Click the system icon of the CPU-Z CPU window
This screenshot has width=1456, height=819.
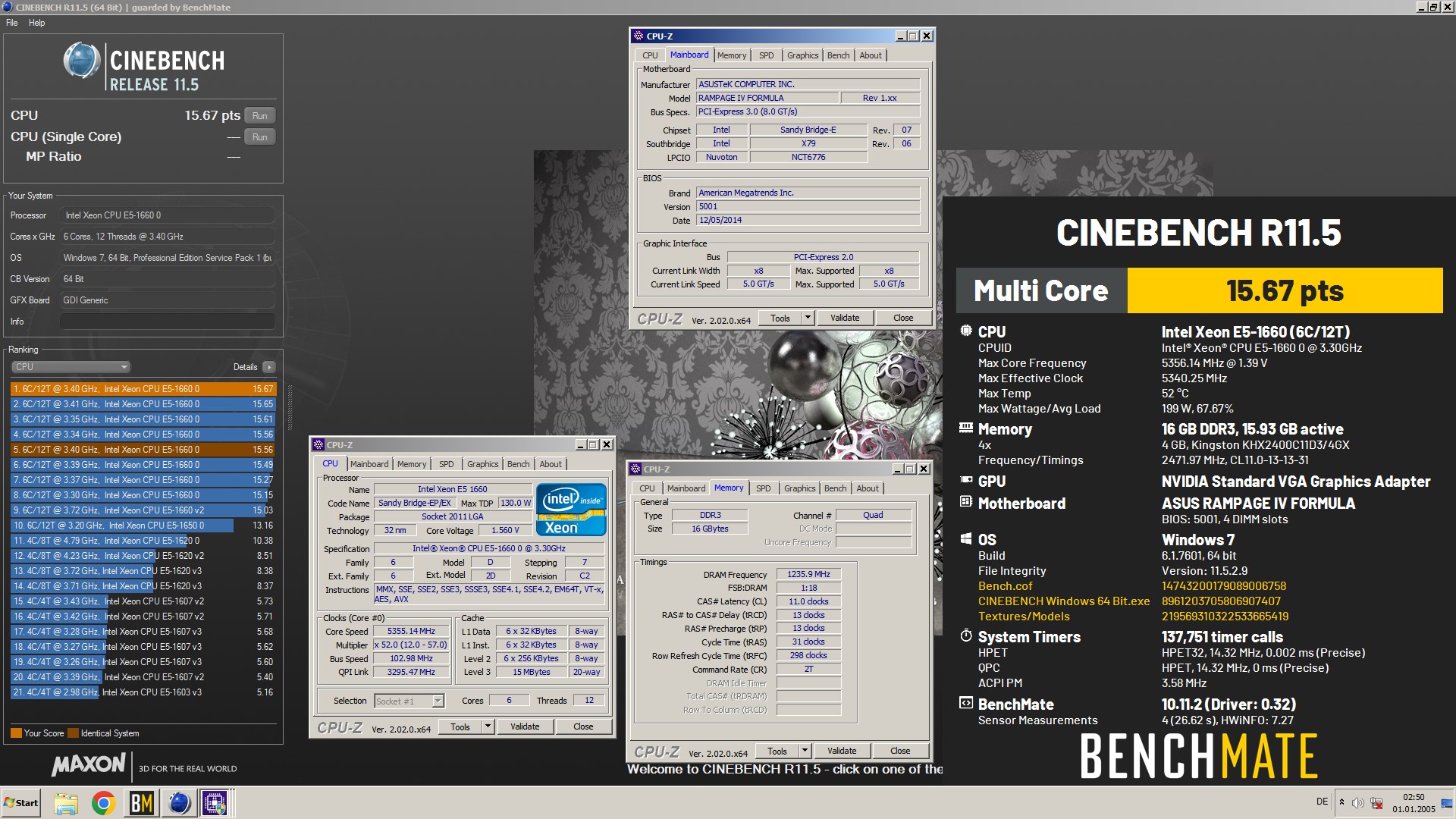click(x=318, y=444)
